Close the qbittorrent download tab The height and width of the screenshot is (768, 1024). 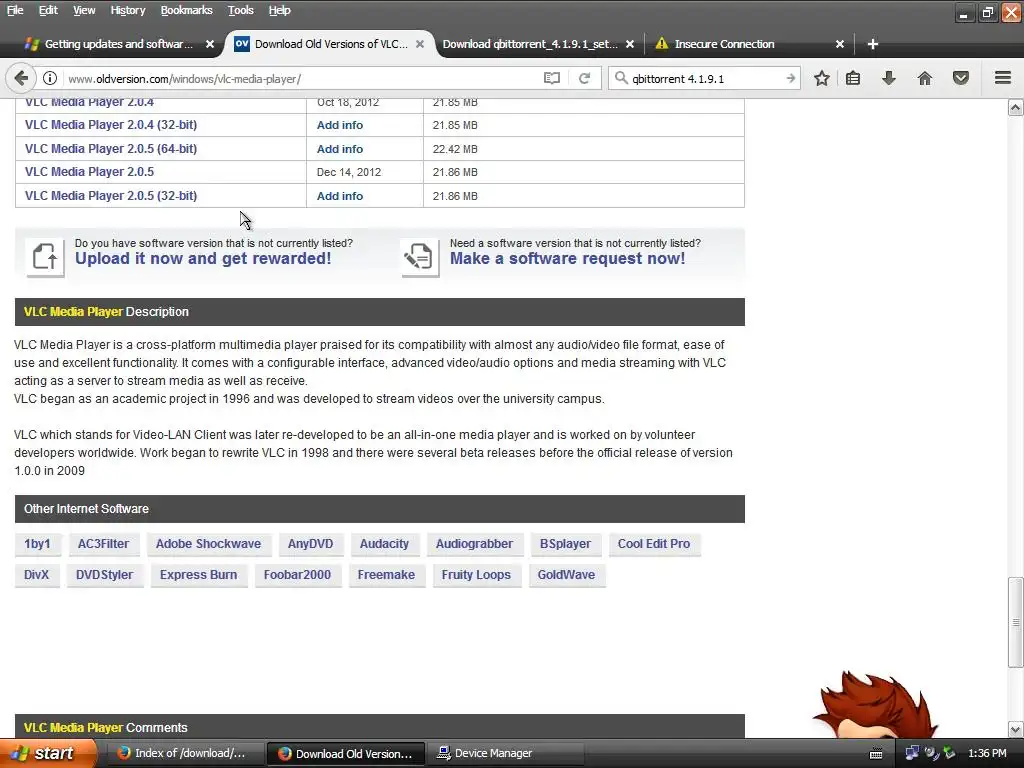click(630, 44)
